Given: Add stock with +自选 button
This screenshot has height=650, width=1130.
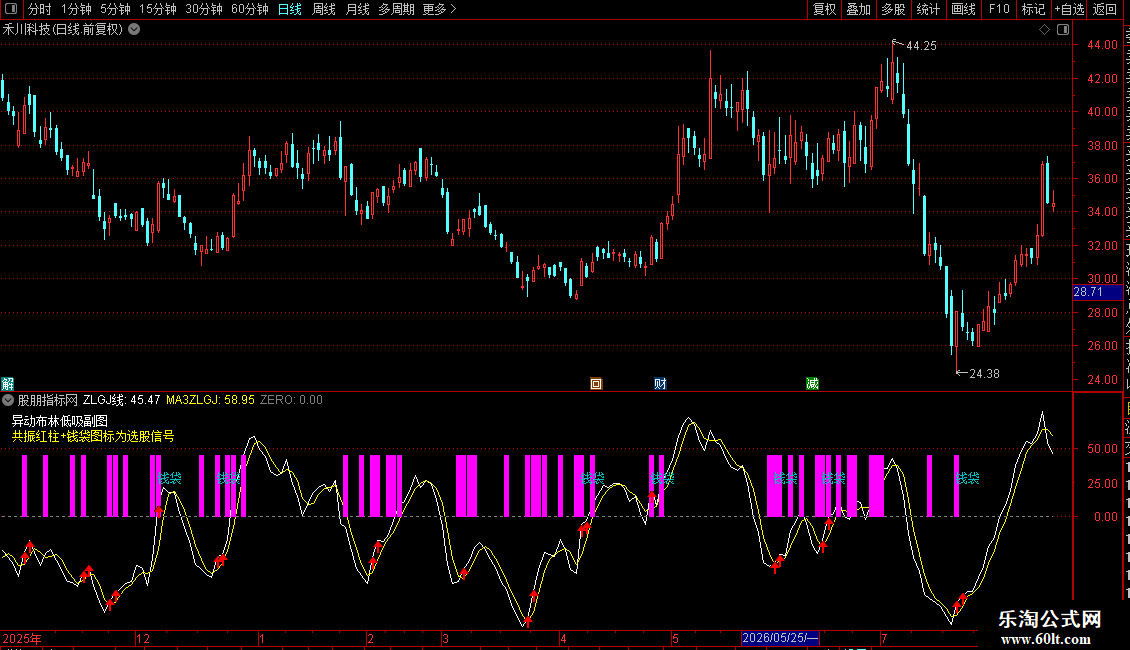Looking at the screenshot, I should pyautogui.click(x=1069, y=9).
